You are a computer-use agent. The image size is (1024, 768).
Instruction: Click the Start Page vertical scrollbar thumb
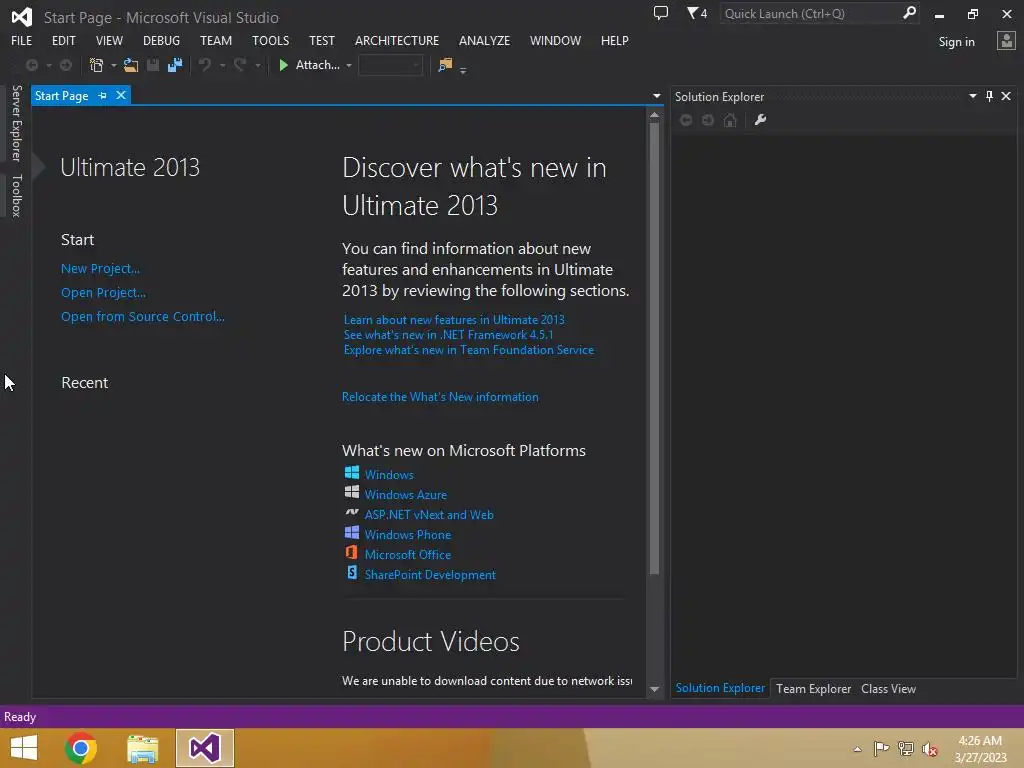click(654, 349)
